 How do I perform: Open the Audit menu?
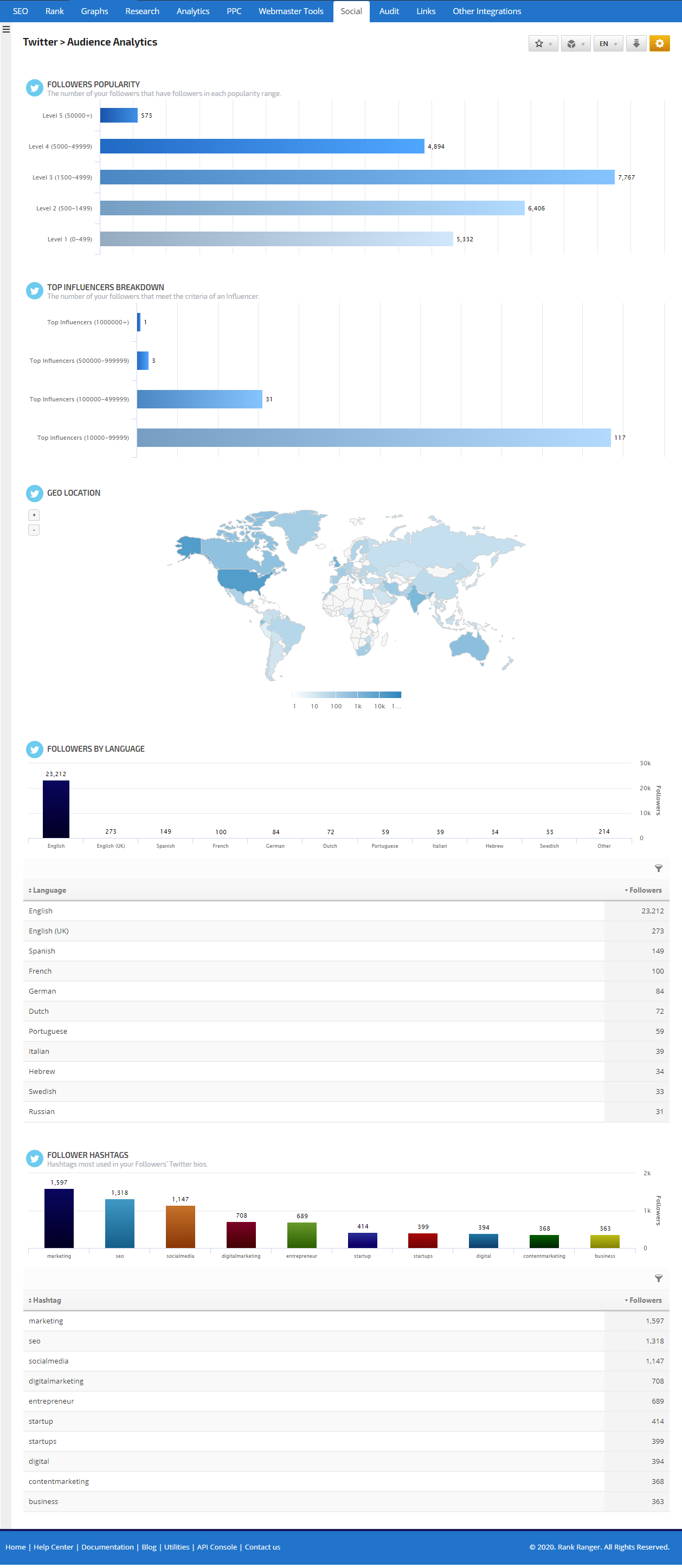[389, 11]
